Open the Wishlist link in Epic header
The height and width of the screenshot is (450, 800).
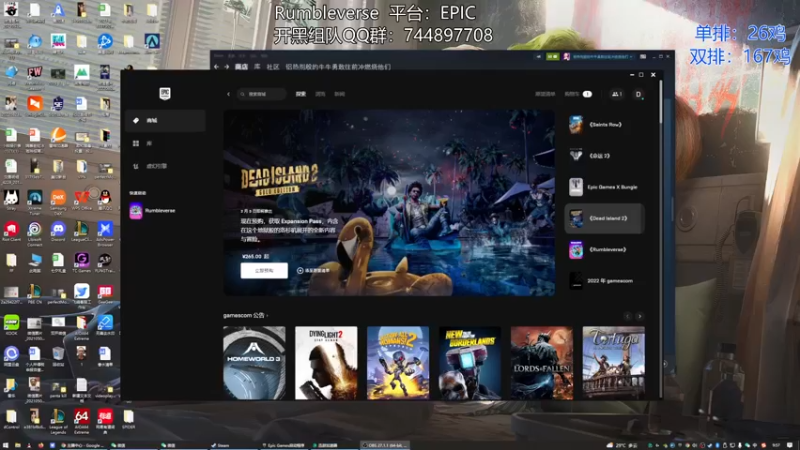tap(545, 94)
